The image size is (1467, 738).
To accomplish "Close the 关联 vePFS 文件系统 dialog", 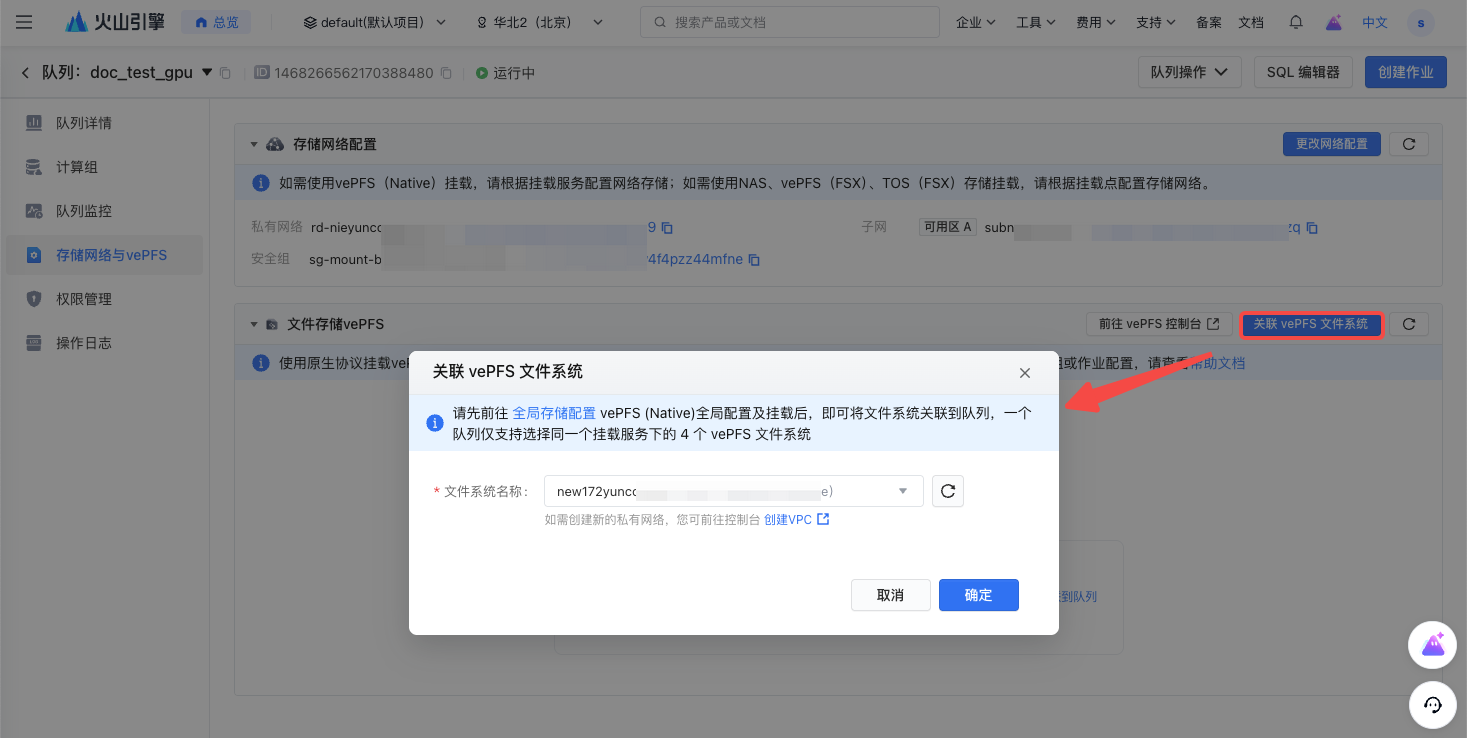I will point(1025,373).
